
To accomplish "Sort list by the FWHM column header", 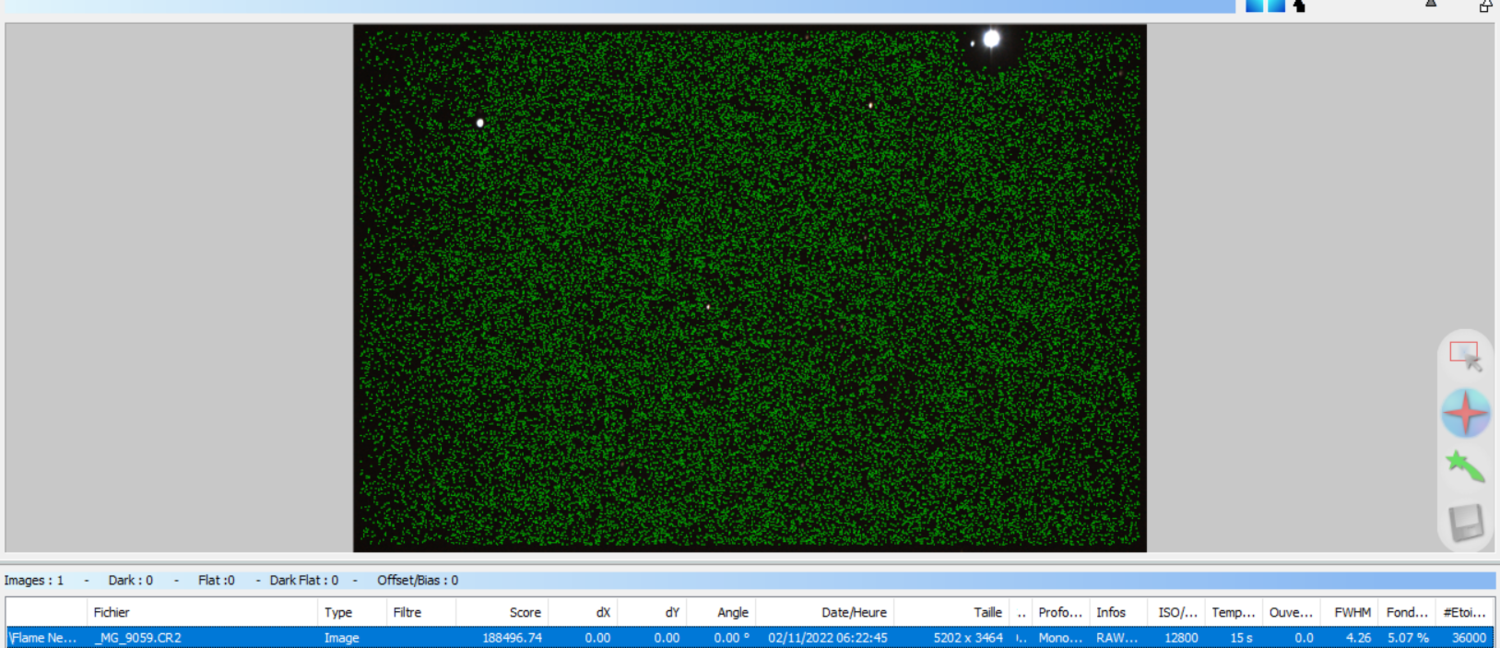I will (1349, 612).
